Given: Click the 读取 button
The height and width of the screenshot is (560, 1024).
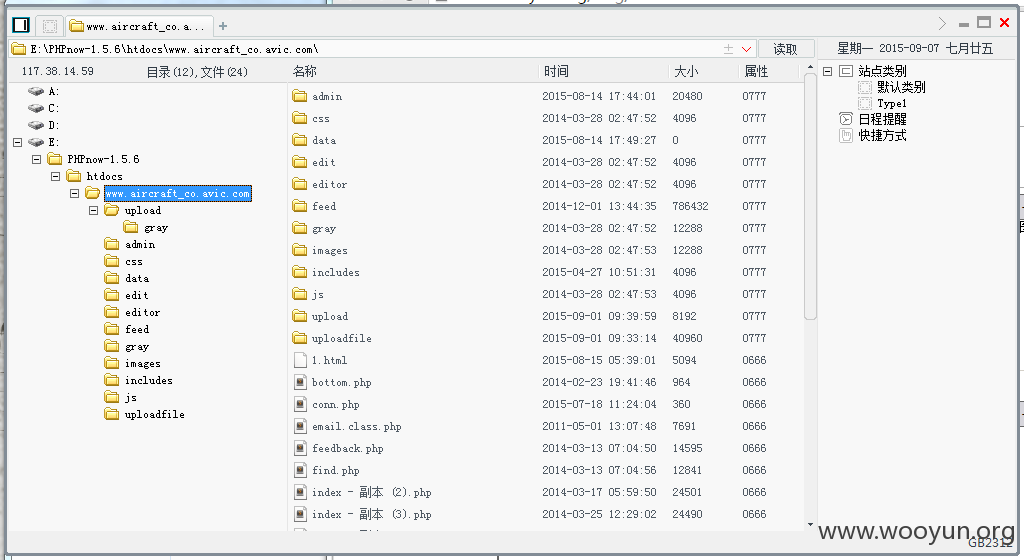Looking at the screenshot, I should (785, 49).
